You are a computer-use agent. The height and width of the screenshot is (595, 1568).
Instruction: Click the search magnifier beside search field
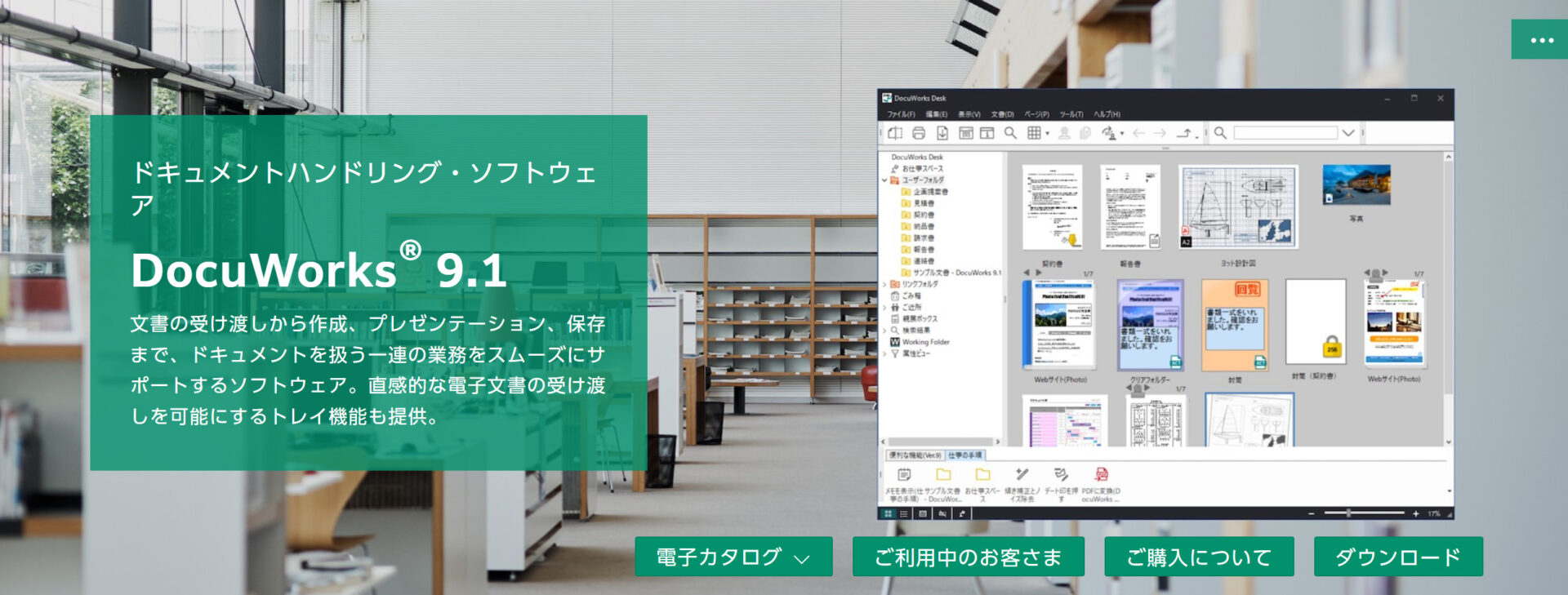pyautogui.click(x=1220, y=133)
